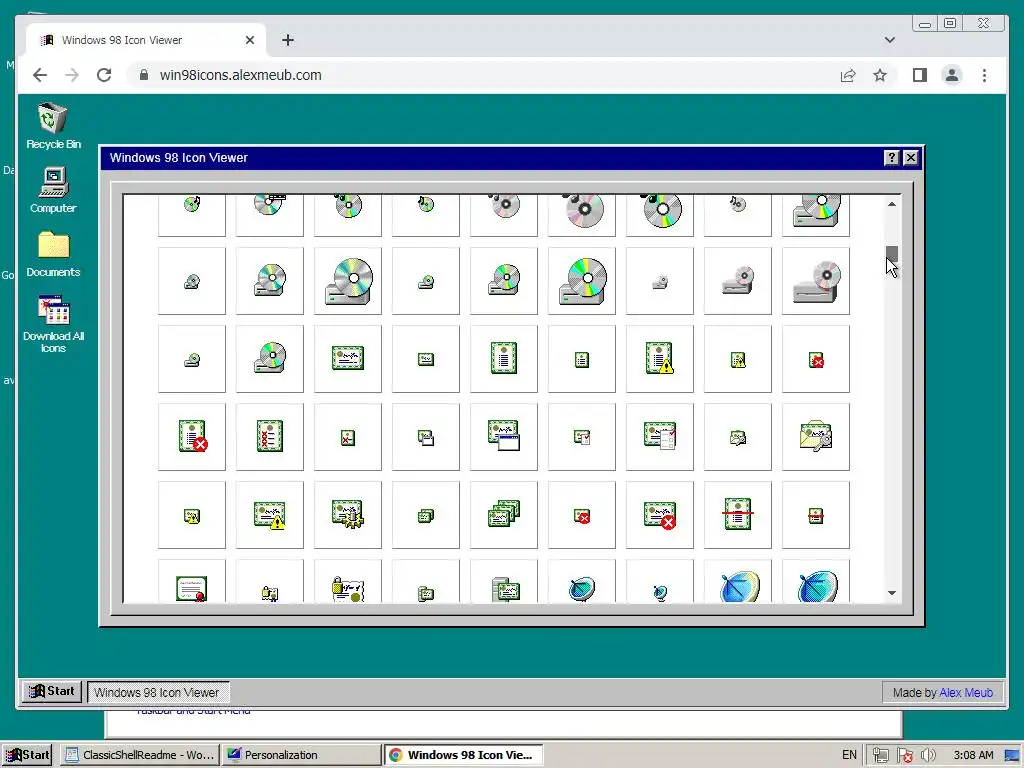Open Chrome three-dot menu
This screenshot has width=1024, height=768.
[x=984, y=75]
